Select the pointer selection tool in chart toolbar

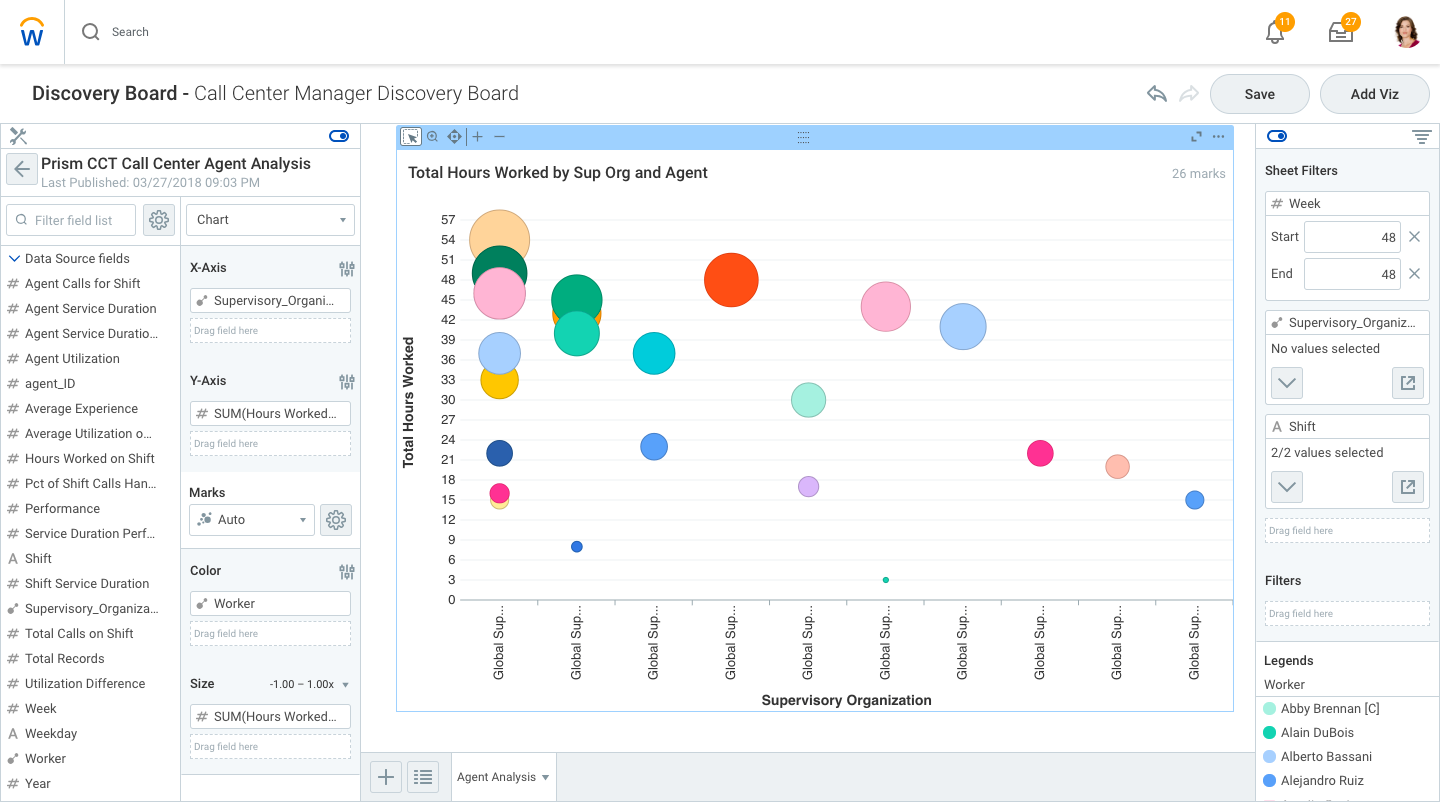tap(410, 137)
